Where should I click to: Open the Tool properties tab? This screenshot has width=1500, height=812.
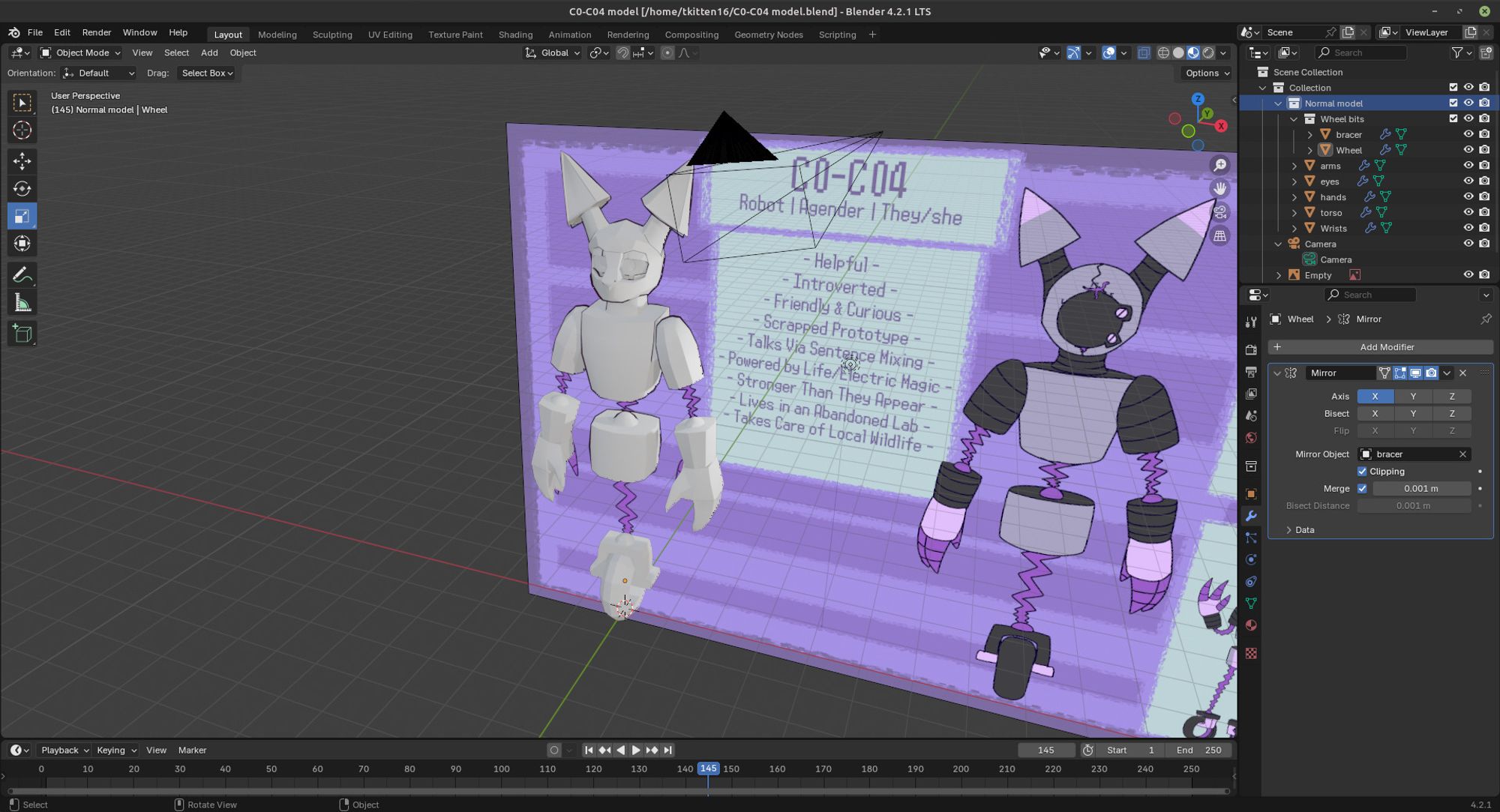[1250, 322]
